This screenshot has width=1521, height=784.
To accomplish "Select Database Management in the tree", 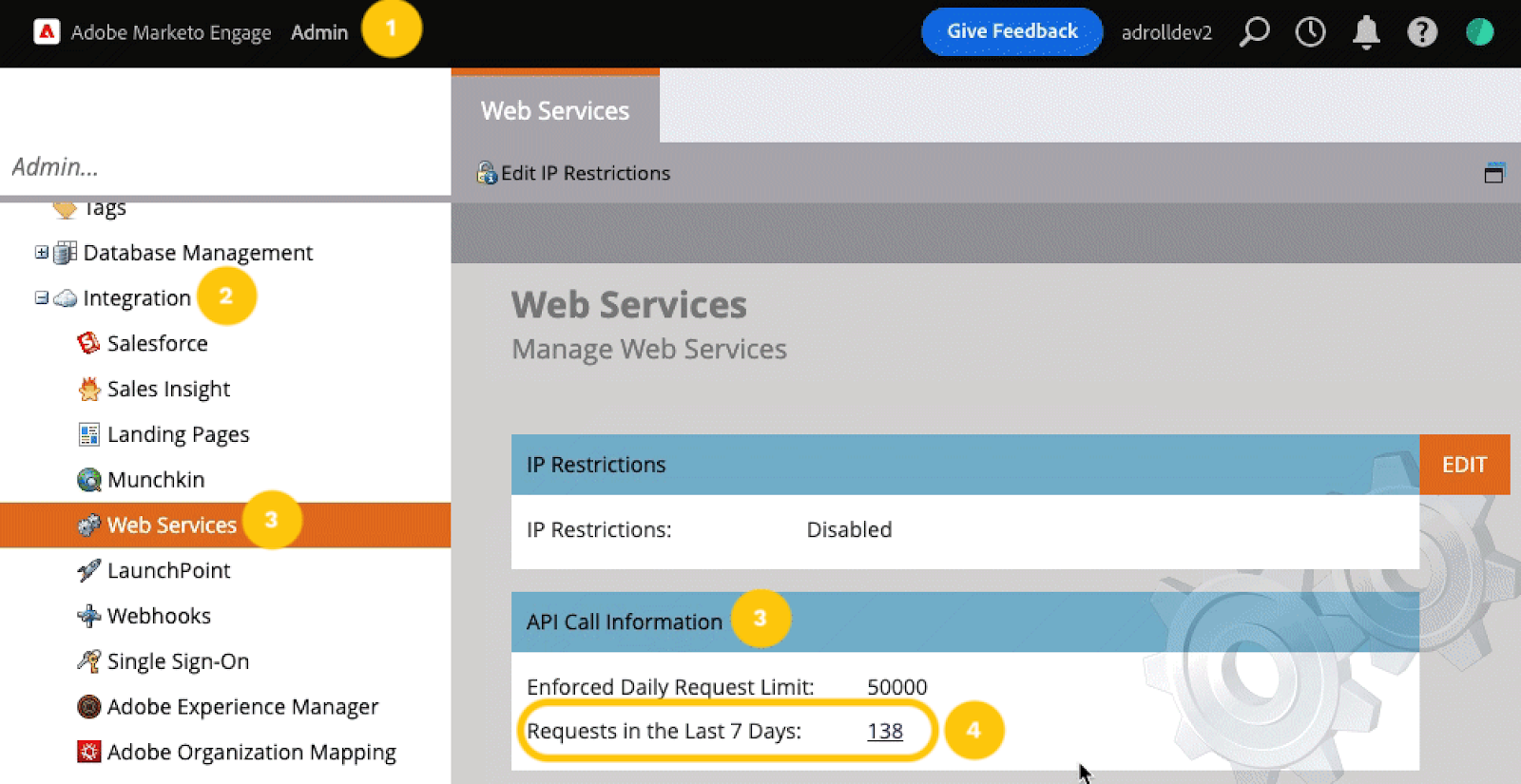I will (198, 253).
